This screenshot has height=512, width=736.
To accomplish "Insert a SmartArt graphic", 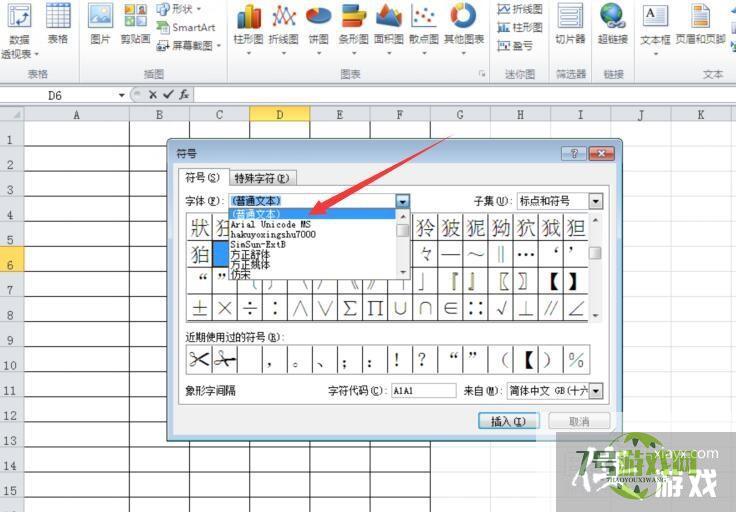I will (186, 27).
